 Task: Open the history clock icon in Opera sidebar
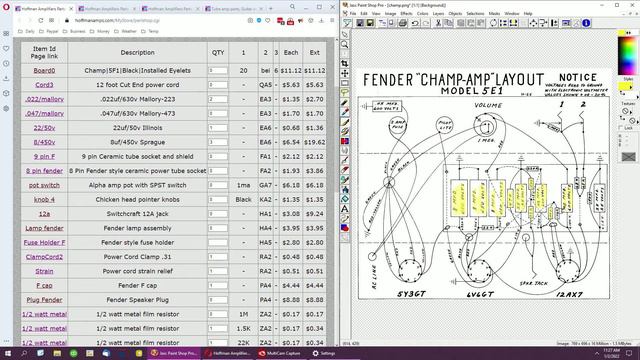tap(6, 63)
